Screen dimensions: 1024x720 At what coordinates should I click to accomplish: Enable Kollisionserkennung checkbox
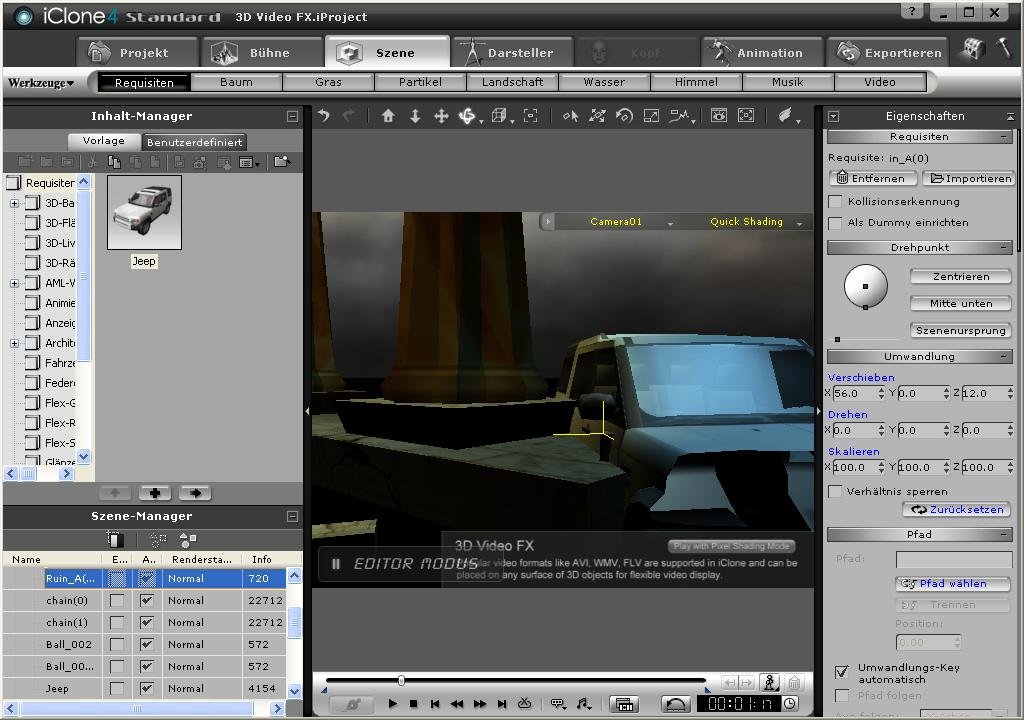835,201
